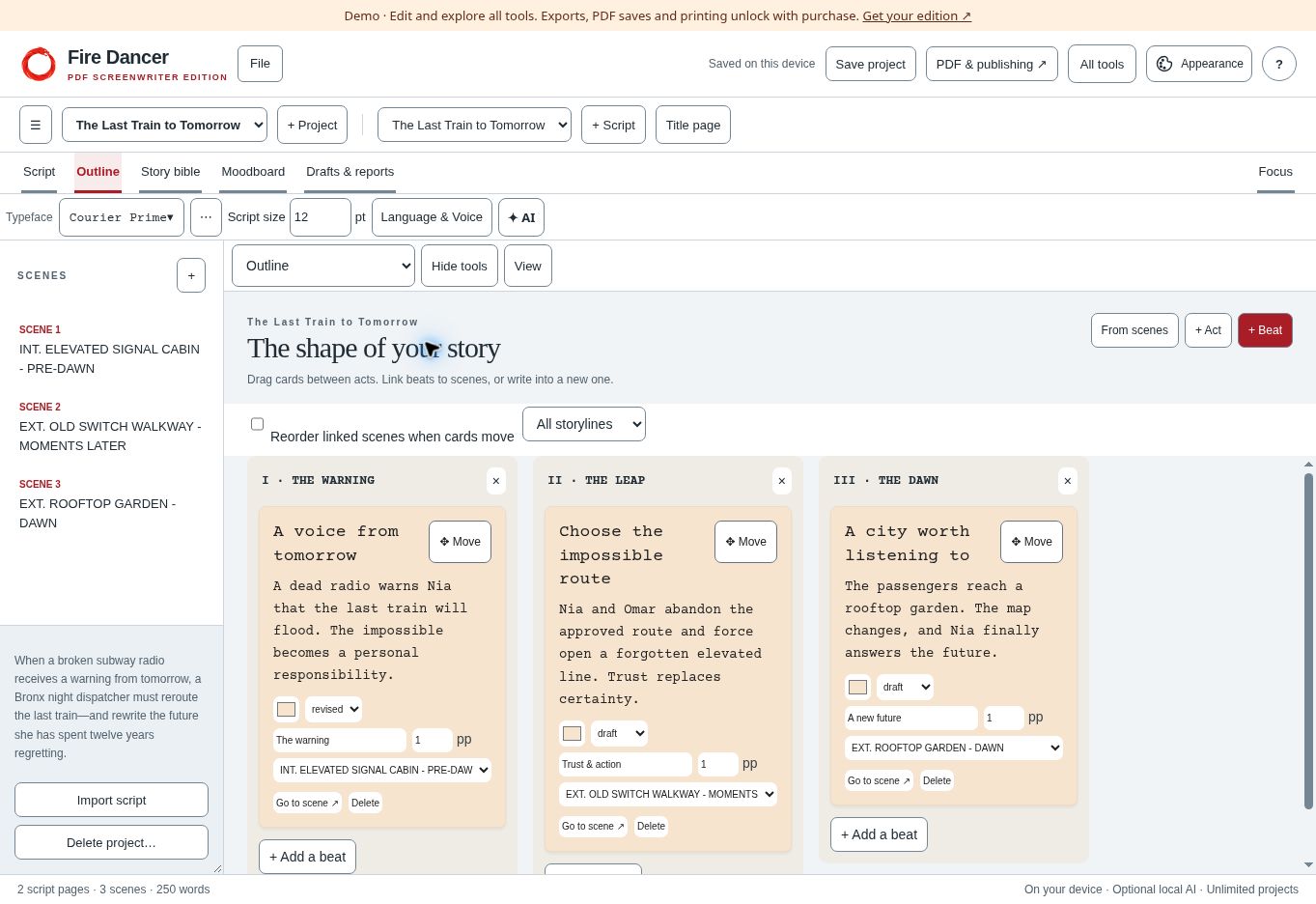Open Courier Prime typeface dropdown
Screen dimensions: 1316x904
[x=122, y=217]
